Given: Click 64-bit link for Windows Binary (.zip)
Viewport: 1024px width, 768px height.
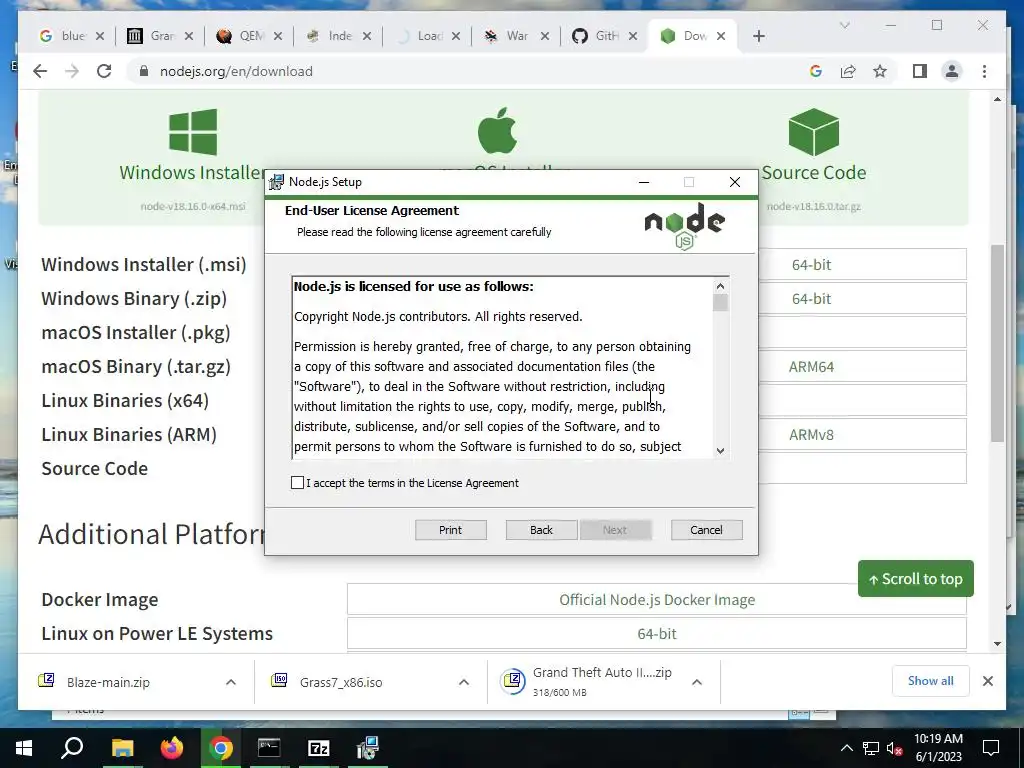Looking at the screenshot, I should tap(811, 298).
